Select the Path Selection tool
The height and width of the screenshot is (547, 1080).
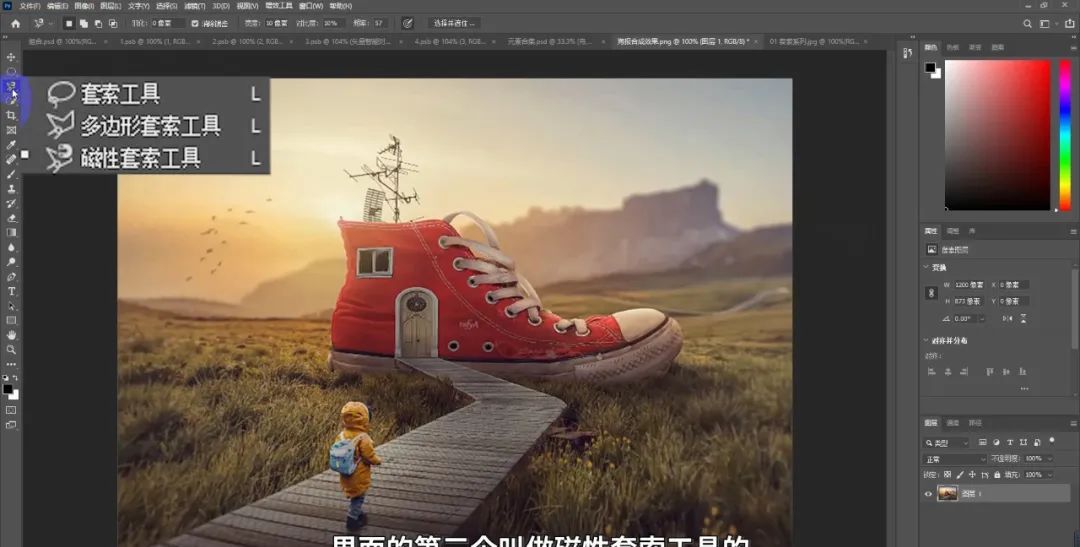click(11, 306)
